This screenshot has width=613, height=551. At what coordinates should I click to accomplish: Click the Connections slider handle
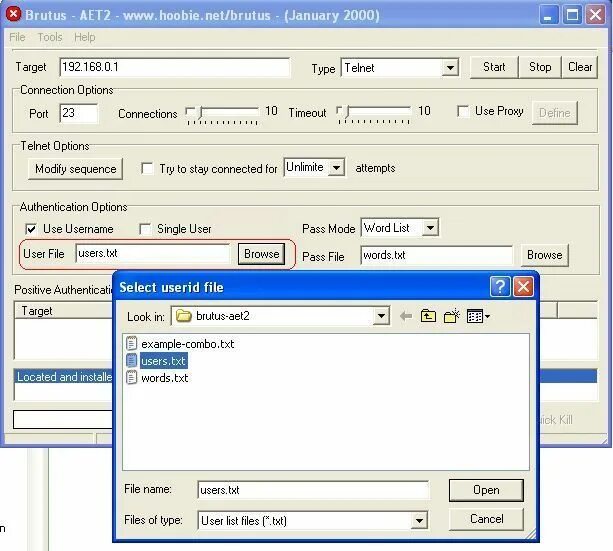point(201,113)
